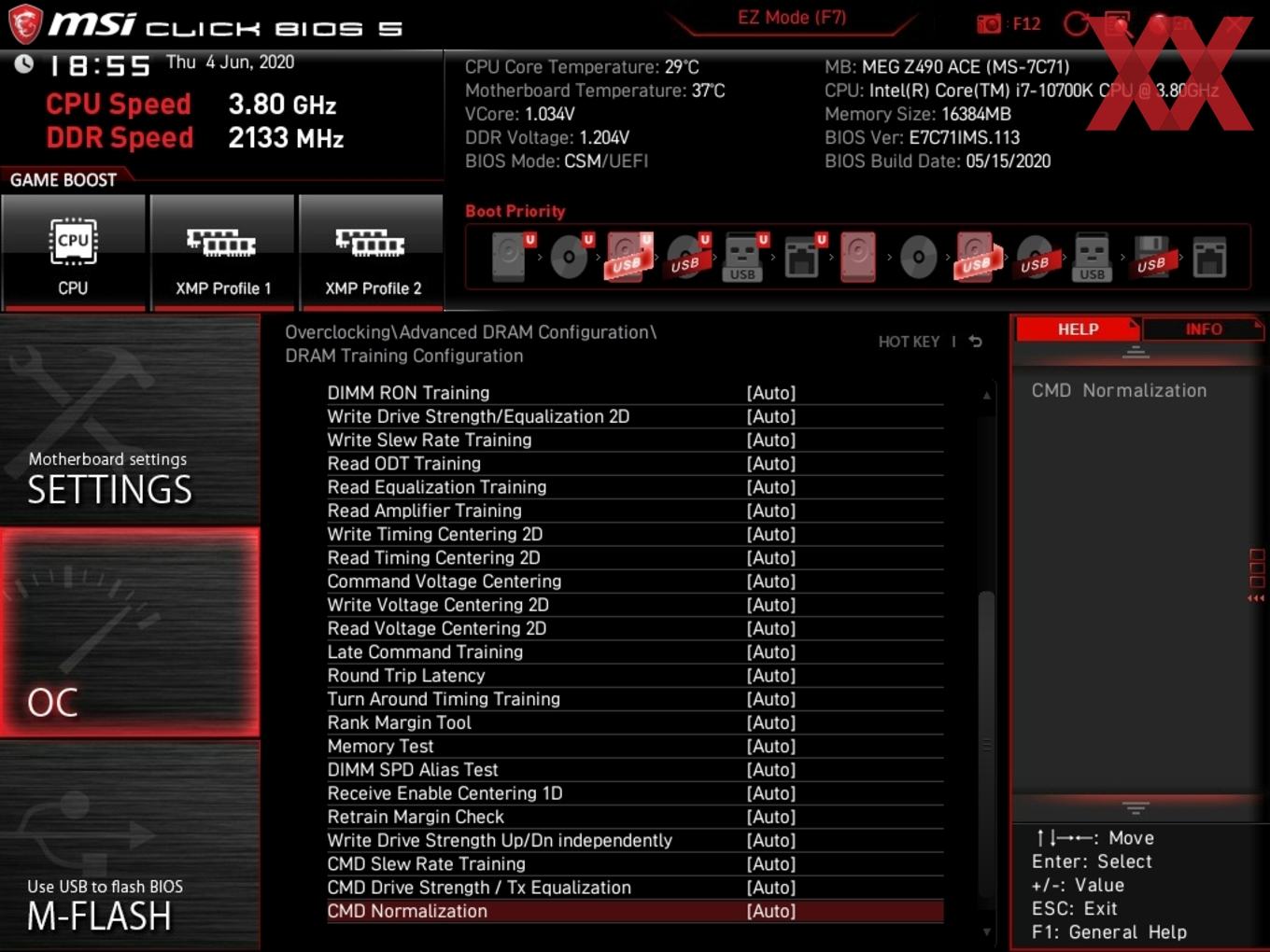The width and height of the screenshot is (1270, 952).
Task: Enable XMP Profile 1
Action: pos(222,252)
